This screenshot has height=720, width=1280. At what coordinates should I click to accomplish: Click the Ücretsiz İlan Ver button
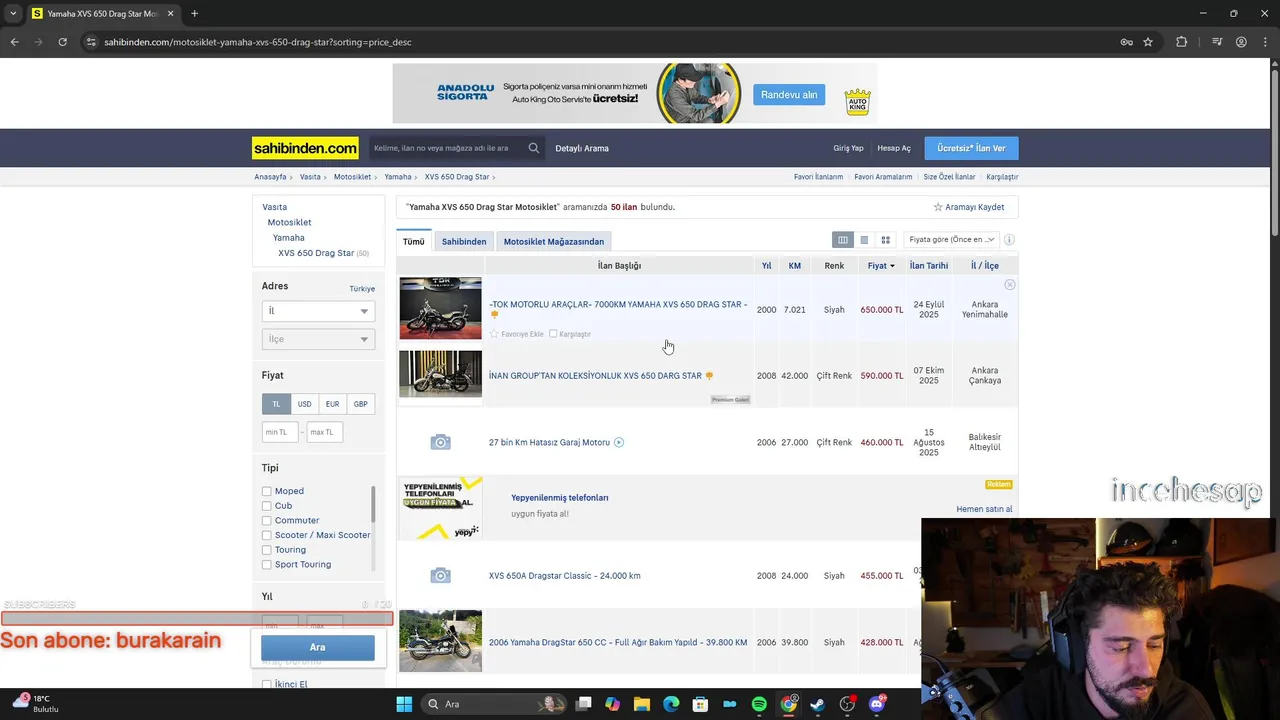(971, 148)
